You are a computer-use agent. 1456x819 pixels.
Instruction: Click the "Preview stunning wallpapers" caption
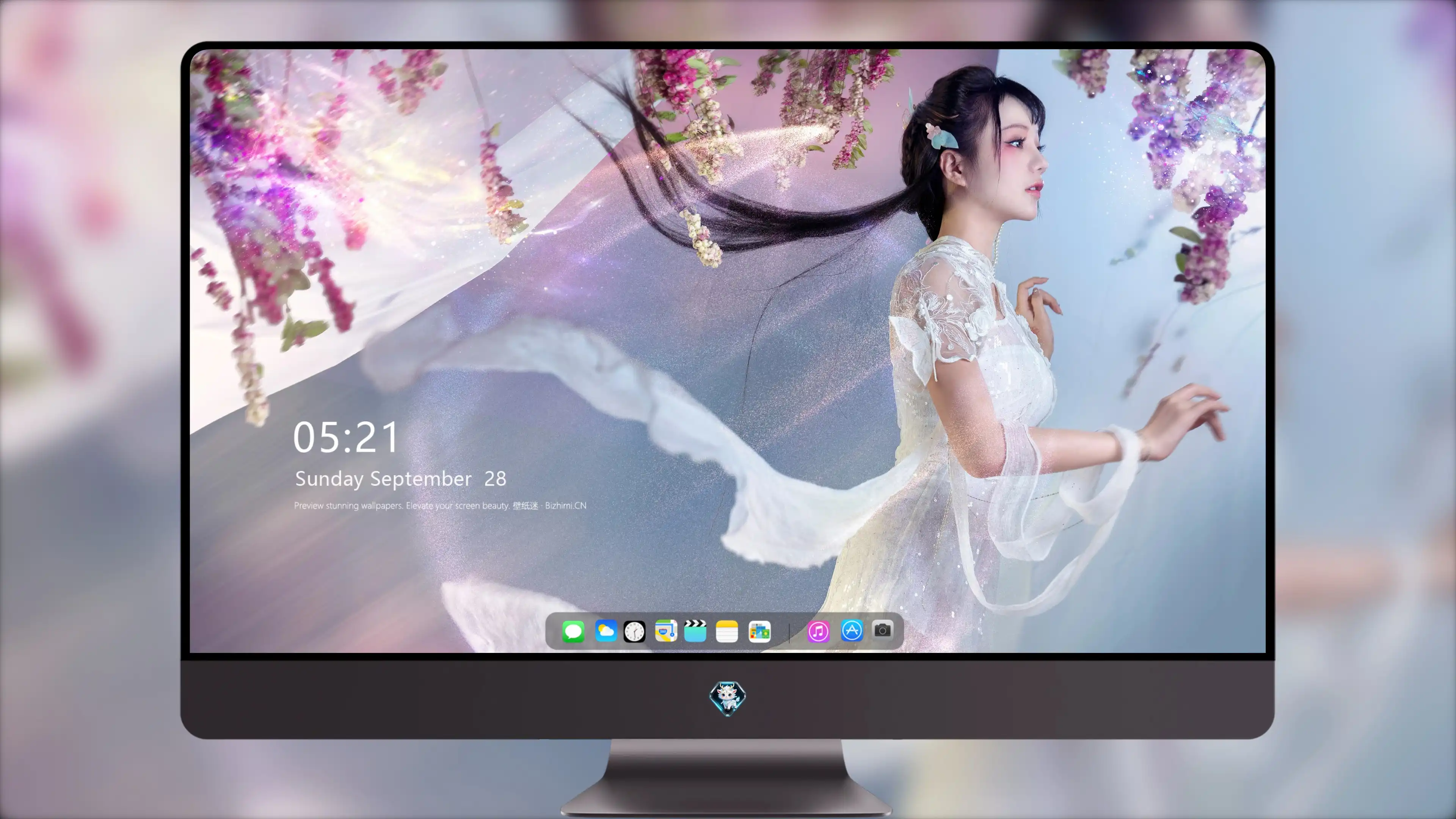[440, 505]
